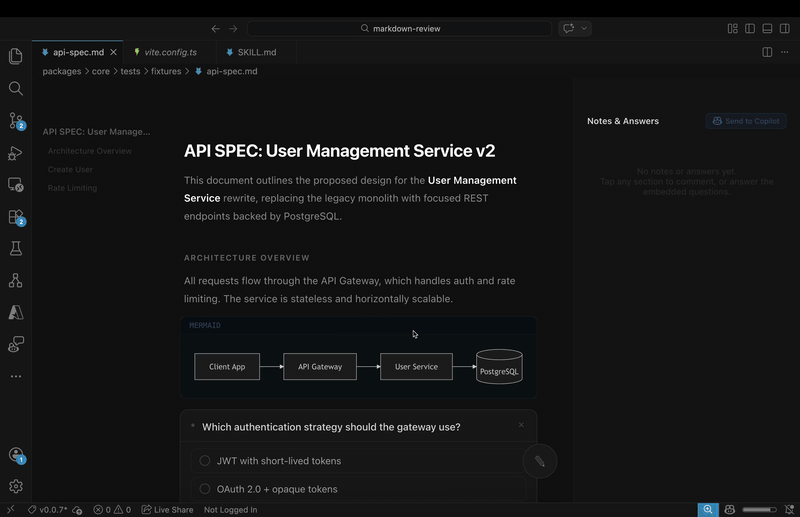This screenshot has height=517, width=800.
Task: Switch to the api-spec.md tab
Action: [78, 52]
